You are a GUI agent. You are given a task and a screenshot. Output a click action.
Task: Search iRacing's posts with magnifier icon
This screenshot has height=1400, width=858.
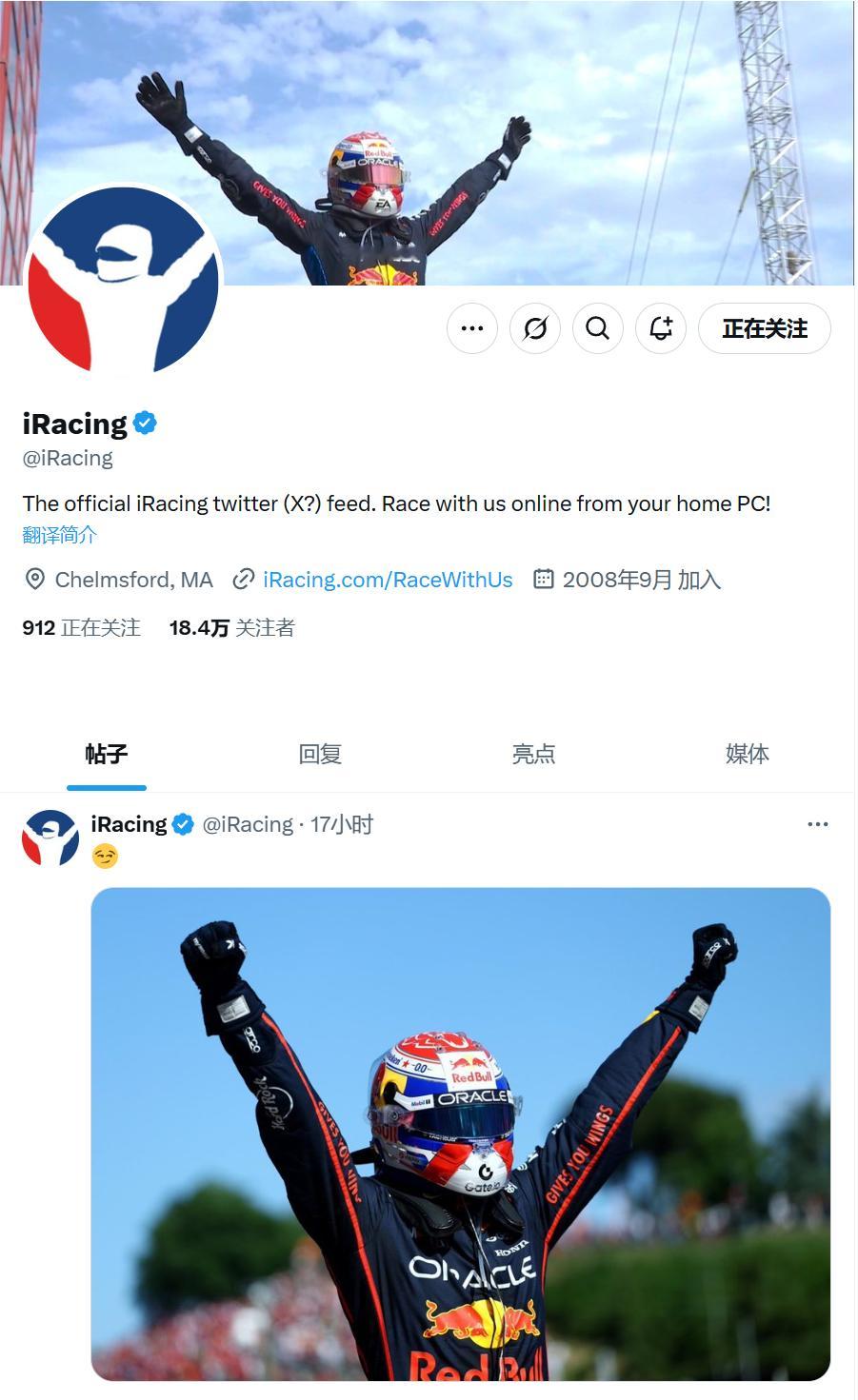click(x=598, y=328)
